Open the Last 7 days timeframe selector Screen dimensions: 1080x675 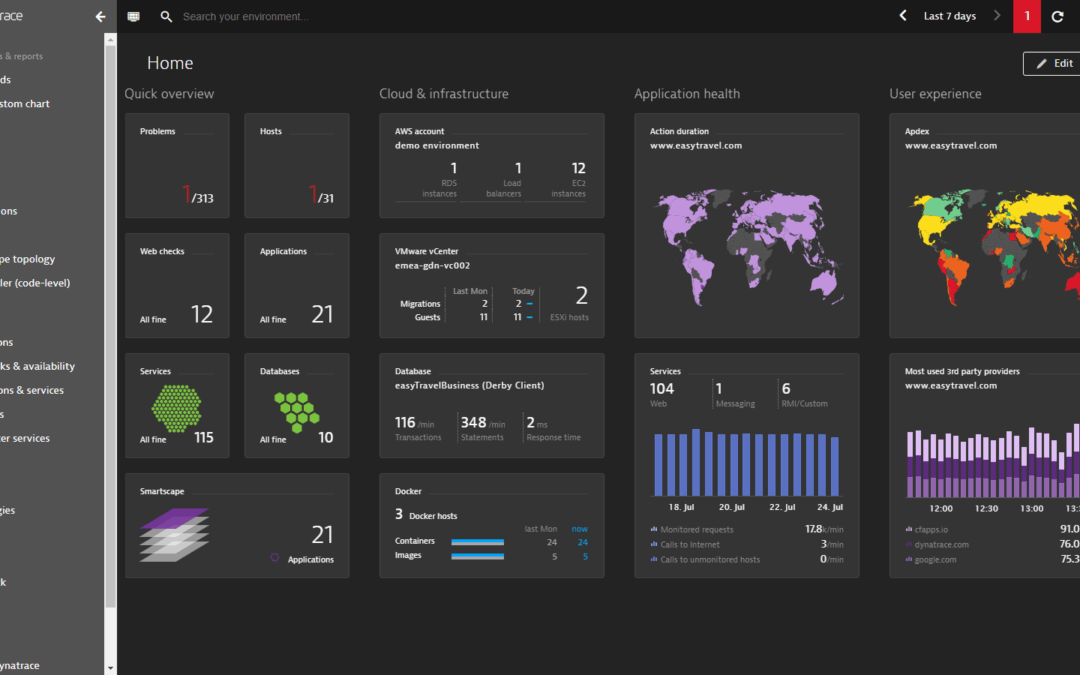coord(949,17)
